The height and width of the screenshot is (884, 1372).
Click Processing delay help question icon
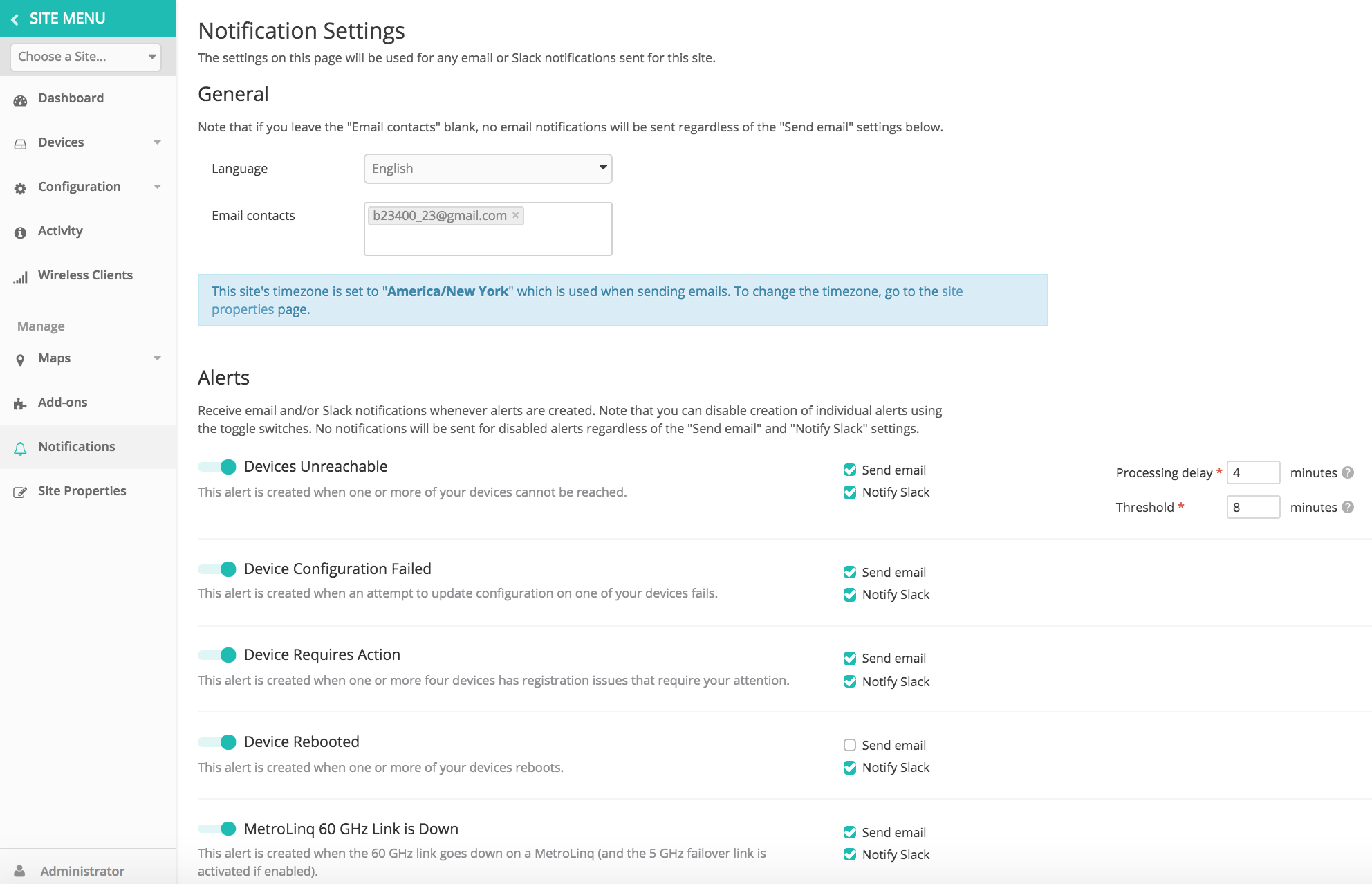tap(1348, 472)
